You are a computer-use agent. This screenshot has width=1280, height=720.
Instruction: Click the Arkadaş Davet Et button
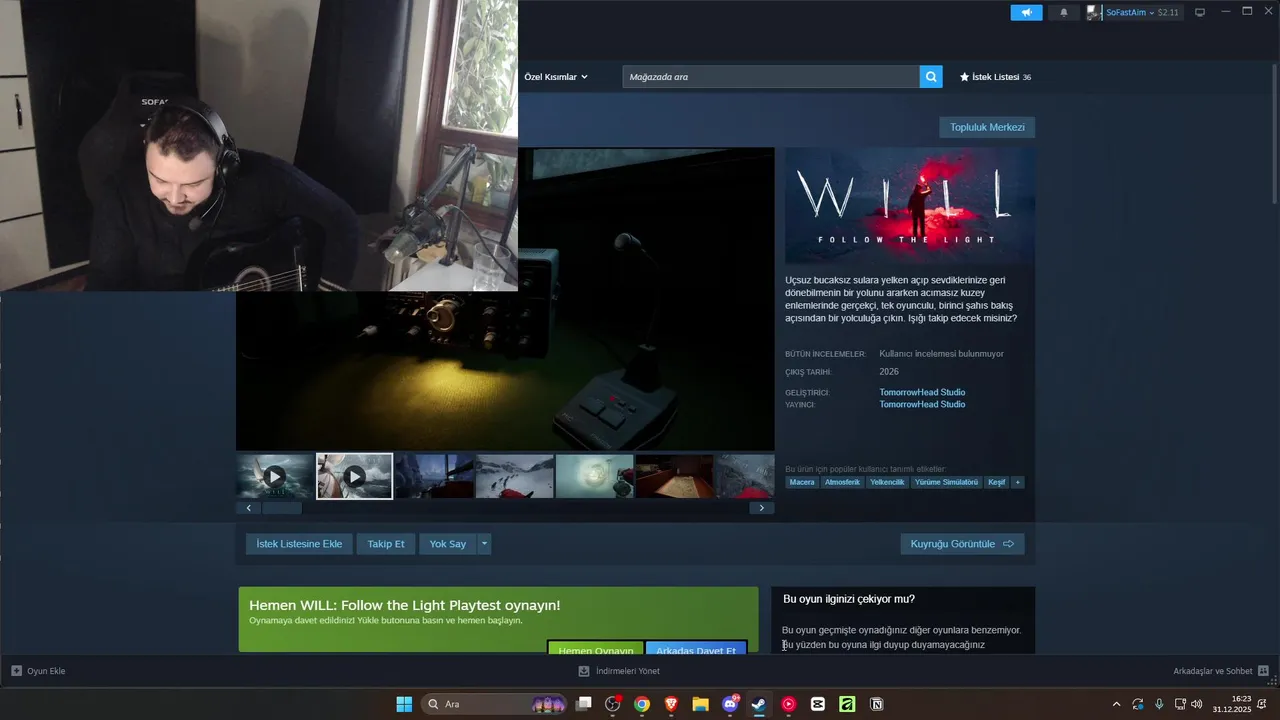[x=696, y=648]
